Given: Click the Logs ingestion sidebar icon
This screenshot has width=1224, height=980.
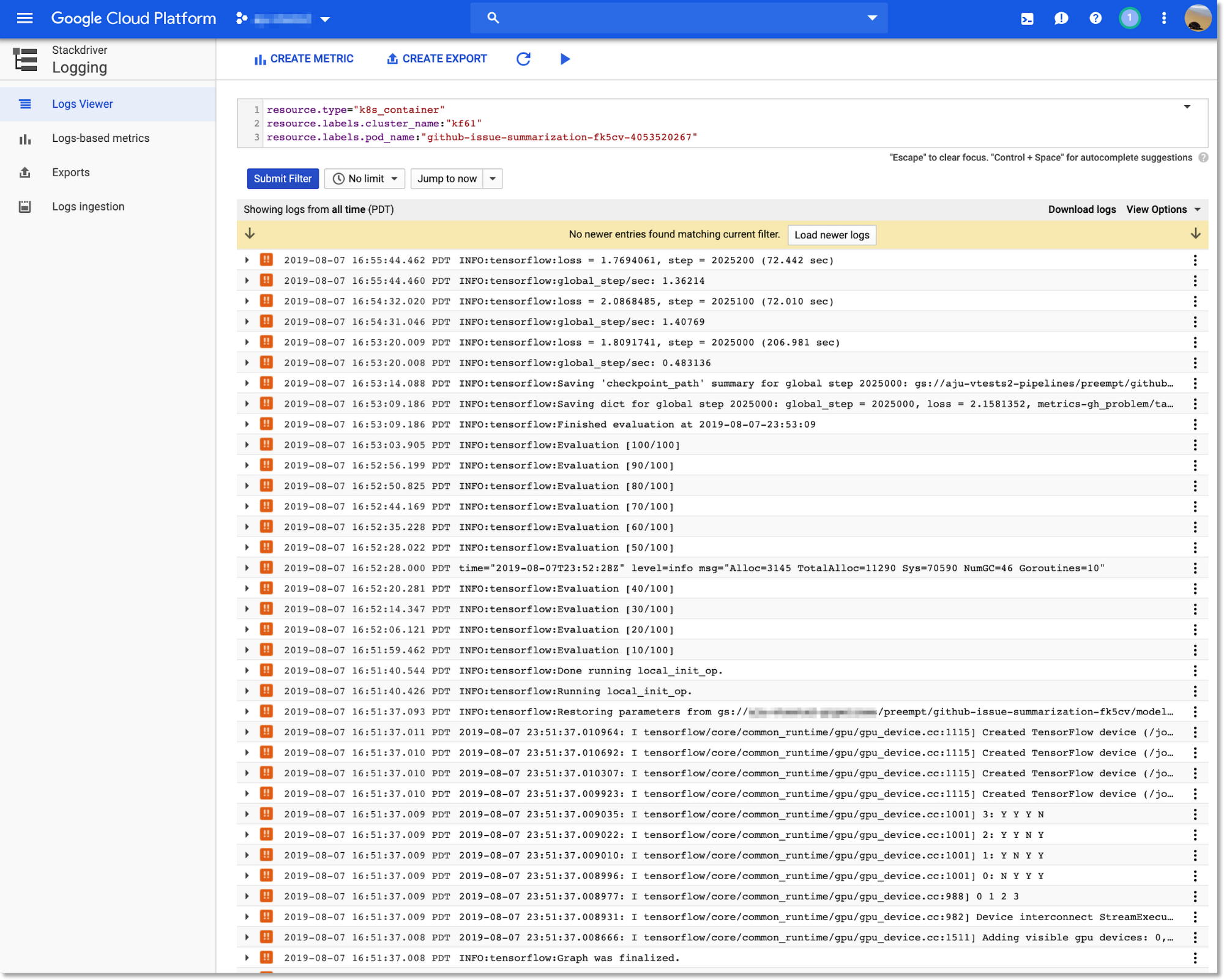Looking at the screenshot, I should (25, 207).
